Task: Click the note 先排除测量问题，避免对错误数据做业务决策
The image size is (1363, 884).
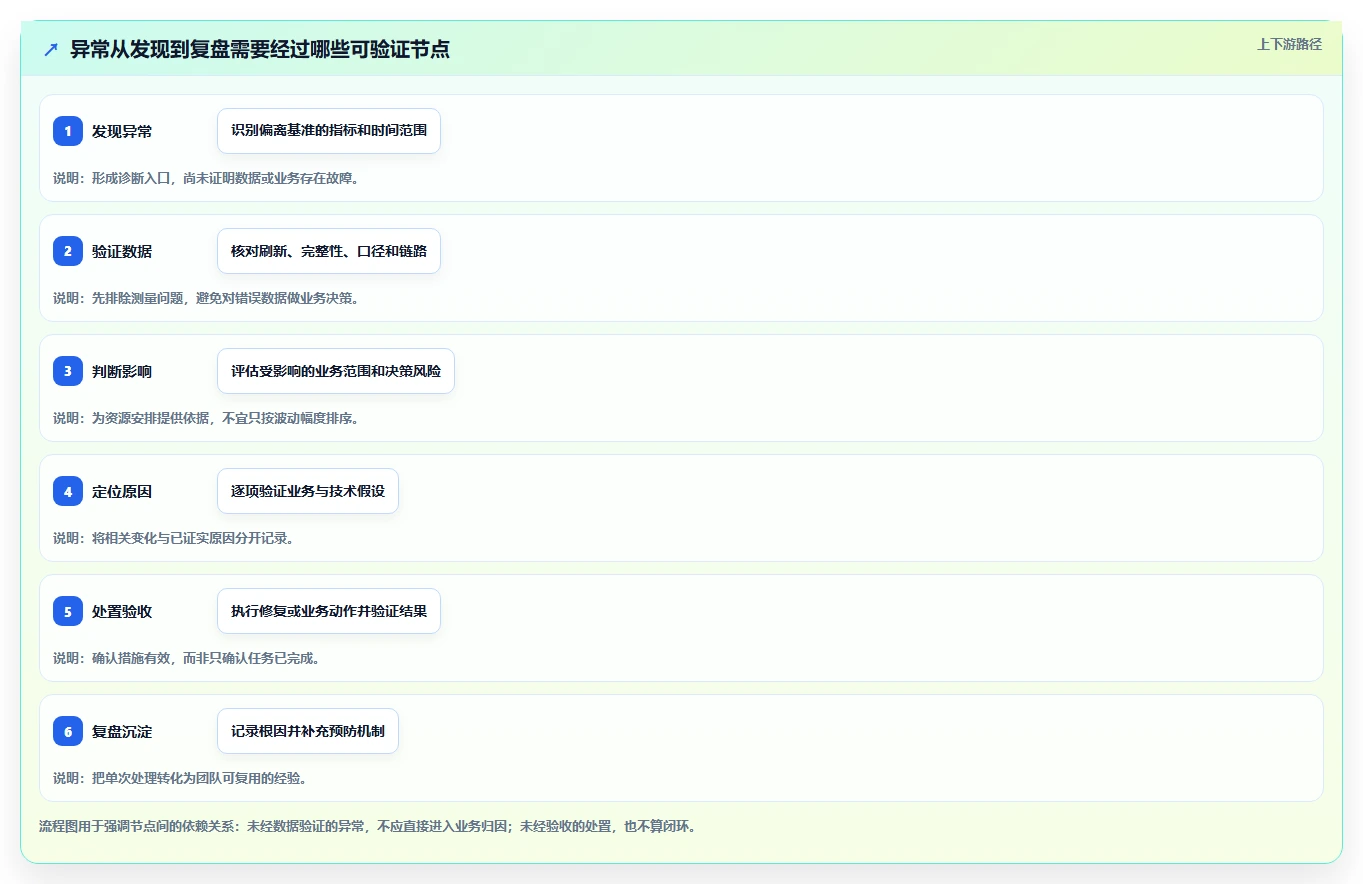Action: pyautogui.click(x=206, y=298)
